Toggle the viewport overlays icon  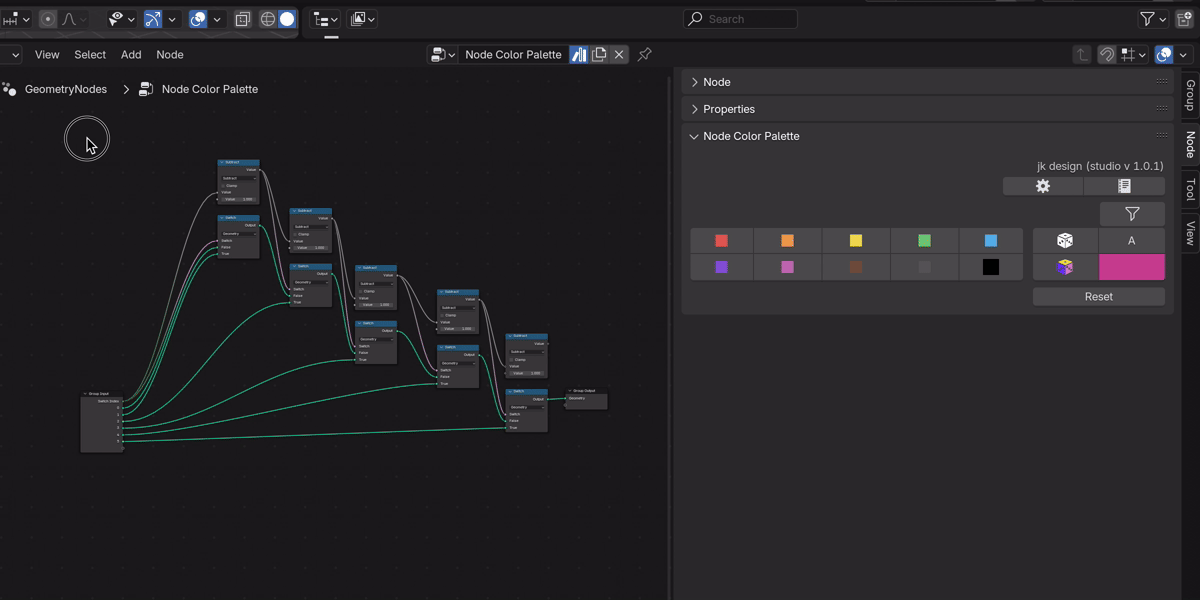click(x=198, y=19)
